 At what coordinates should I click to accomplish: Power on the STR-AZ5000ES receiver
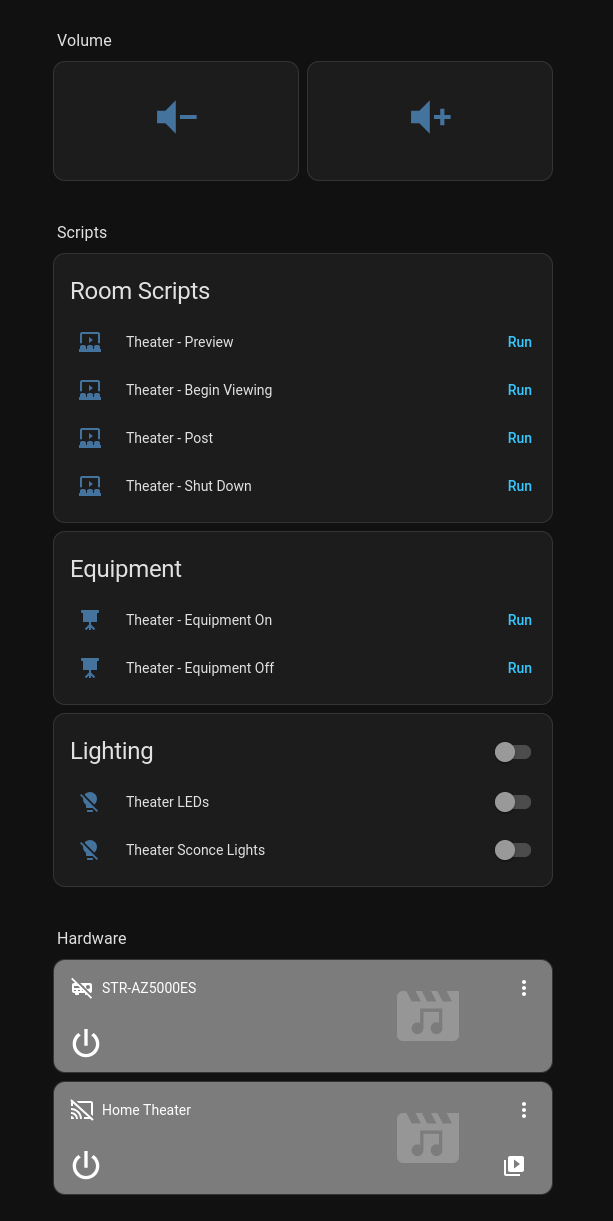coord(86,1043)
